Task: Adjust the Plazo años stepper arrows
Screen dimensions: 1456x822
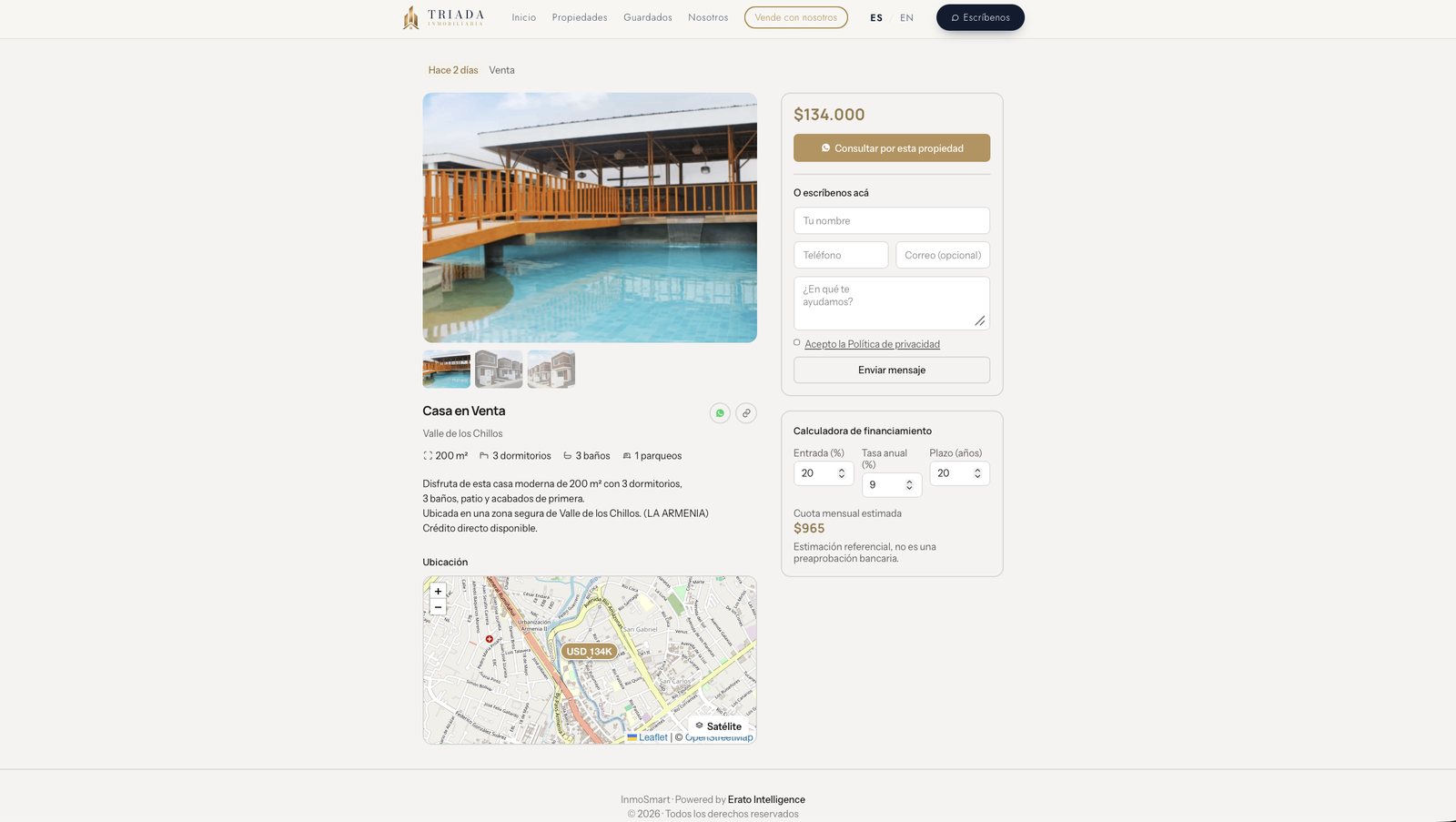Action: coord(977,473)
